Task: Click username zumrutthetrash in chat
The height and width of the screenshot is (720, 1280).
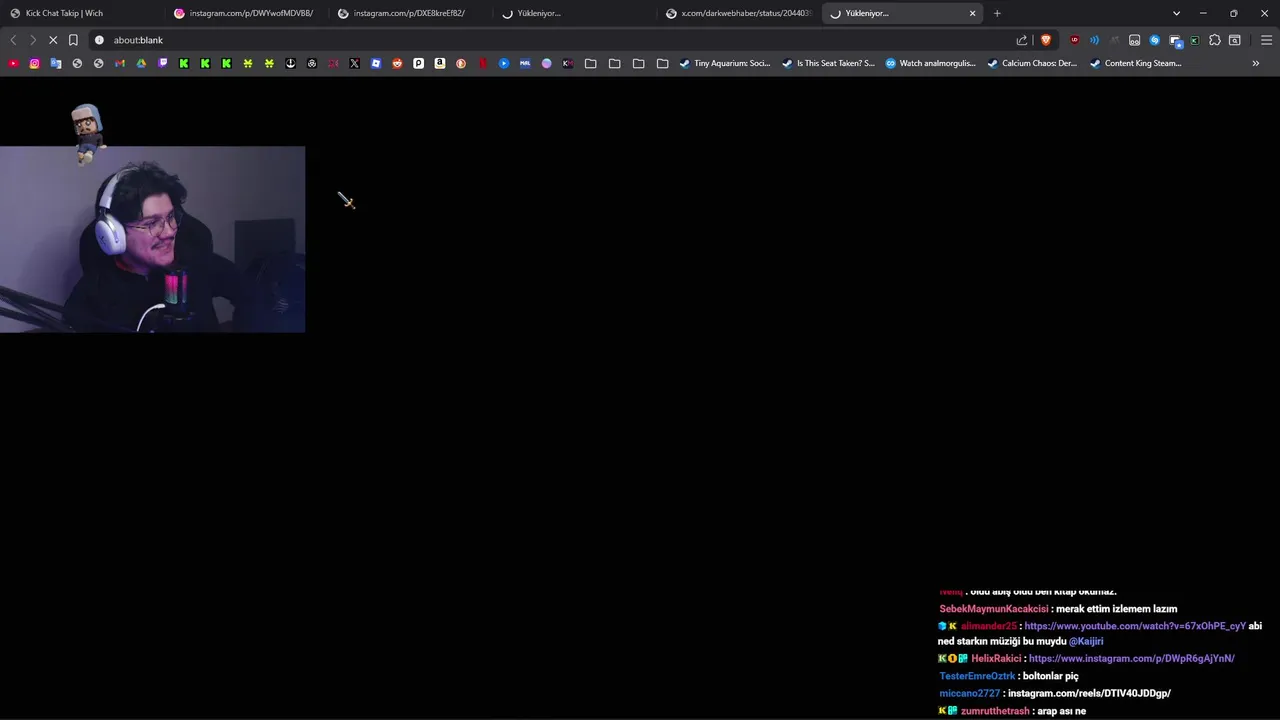Action: pos(995,711)
